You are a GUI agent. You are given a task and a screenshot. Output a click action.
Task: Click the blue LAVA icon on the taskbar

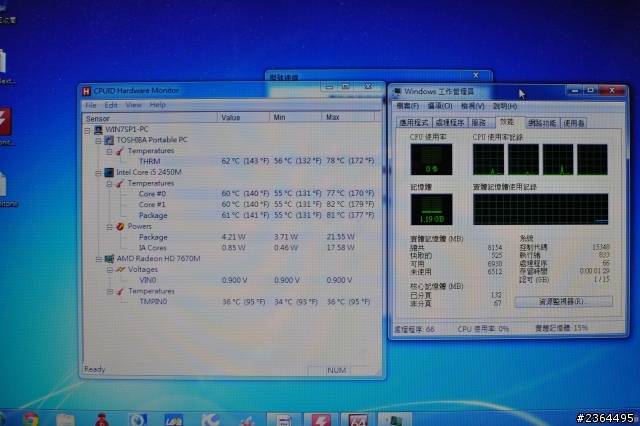[173, 420]
